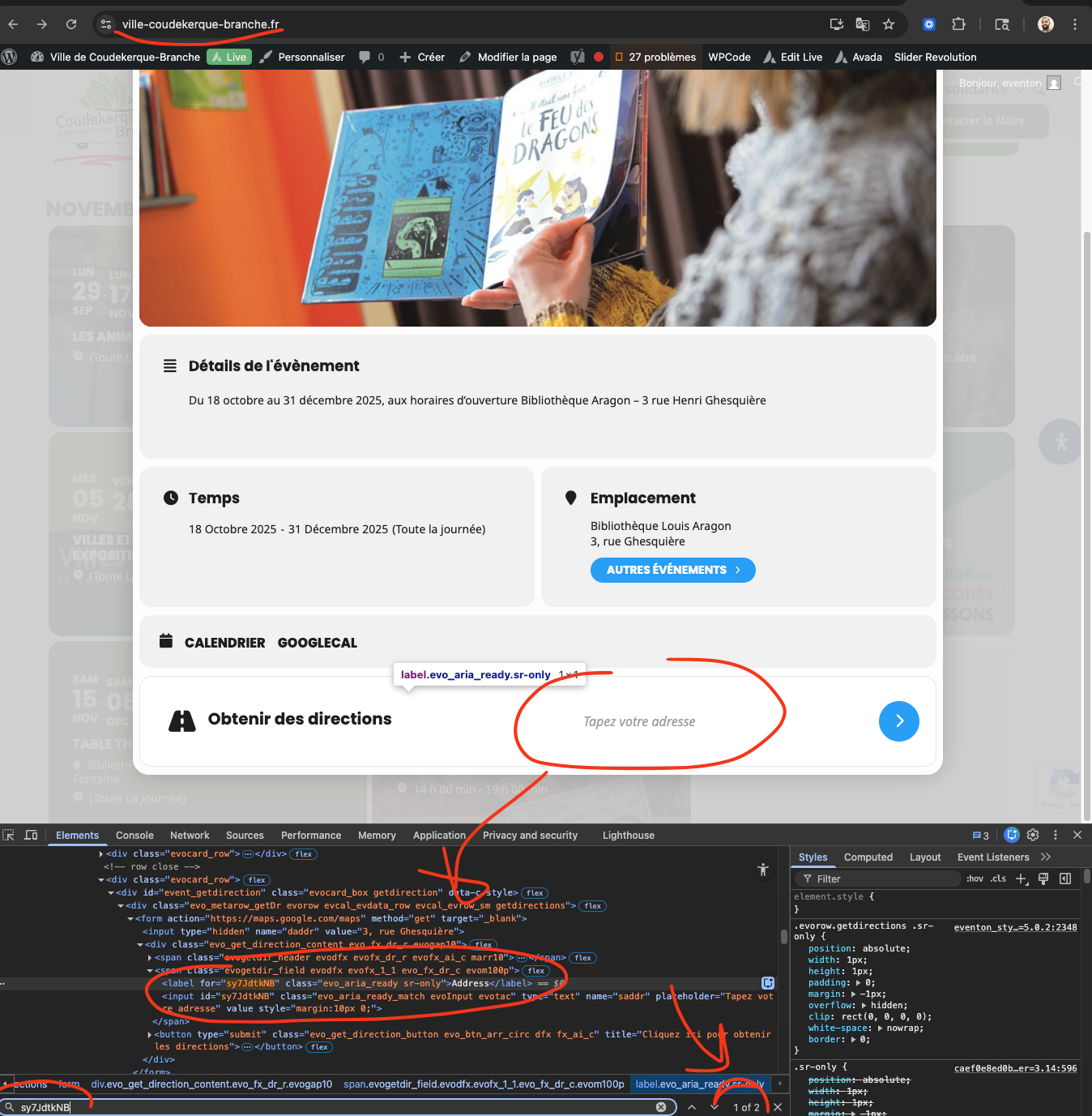Toggle the :hov element state panel
This screenshot has height=1116, width=1092.
pos(975,879)
